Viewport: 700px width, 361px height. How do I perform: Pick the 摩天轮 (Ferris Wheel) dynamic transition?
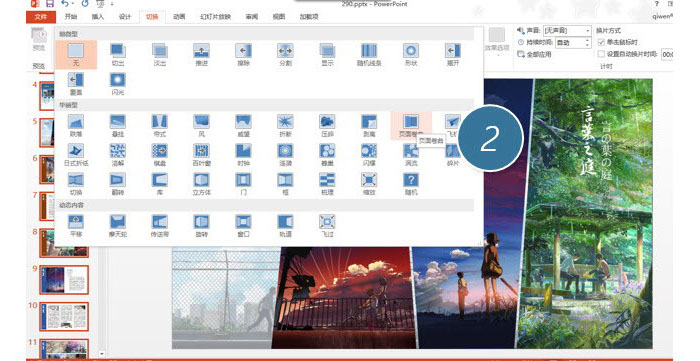click(118, 225)
